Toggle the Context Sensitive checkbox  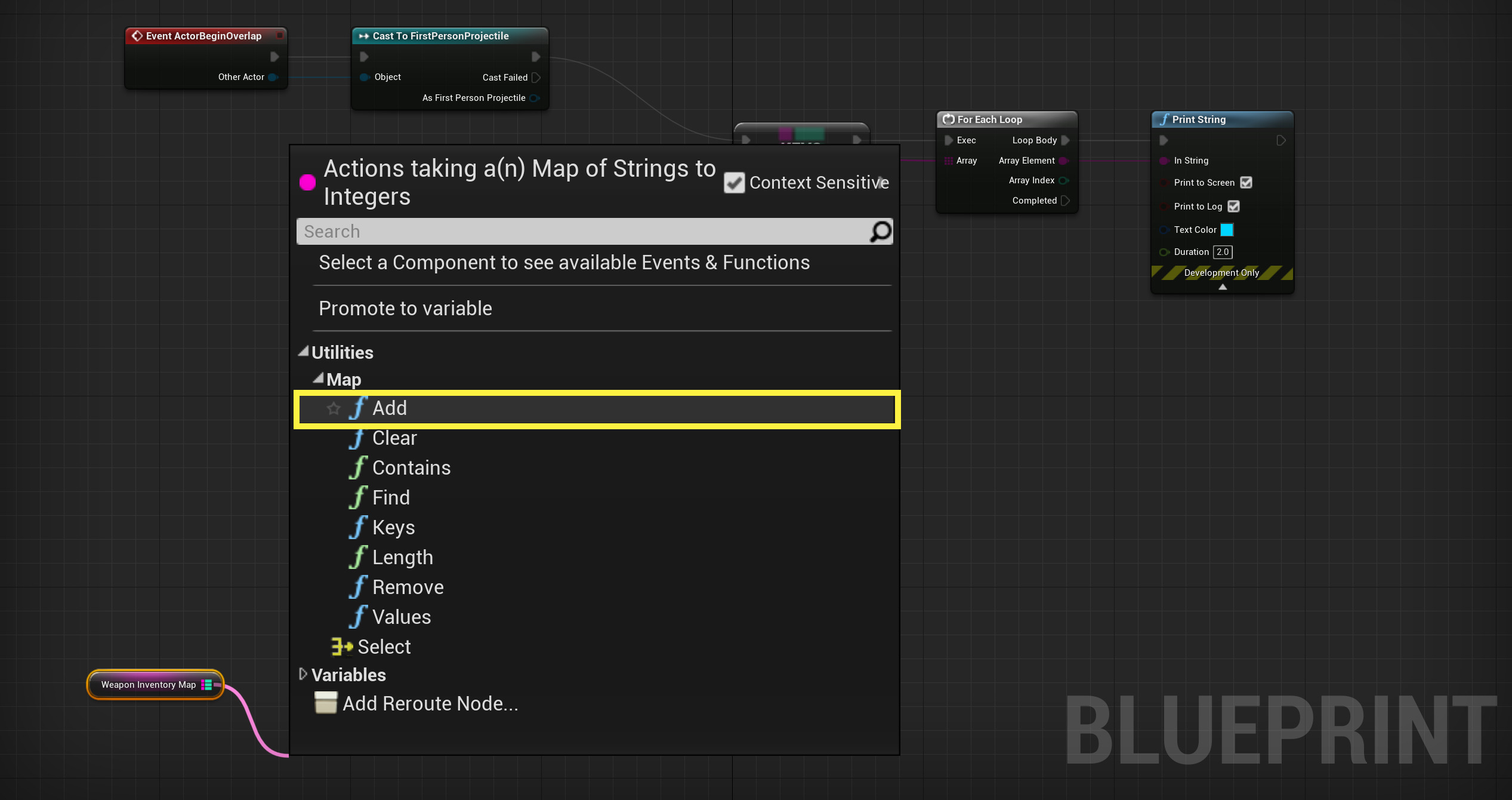click(734, 183)
